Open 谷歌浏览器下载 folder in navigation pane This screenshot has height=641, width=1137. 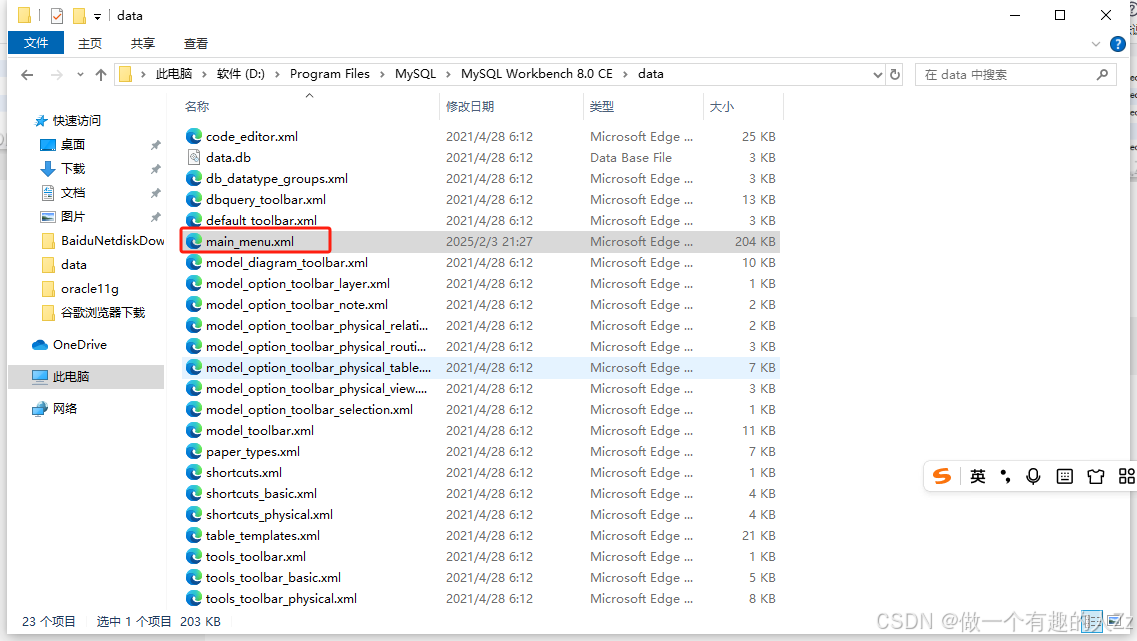point(102,313)
